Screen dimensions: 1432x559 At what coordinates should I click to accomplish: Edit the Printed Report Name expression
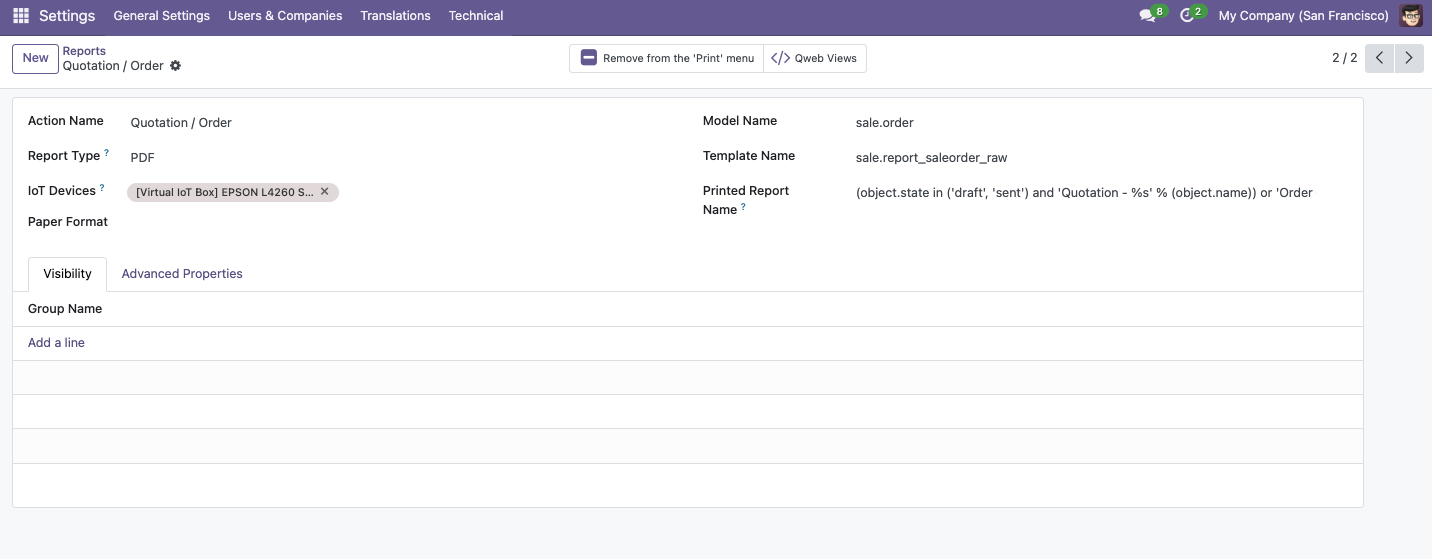click(x=1102, y=193)
